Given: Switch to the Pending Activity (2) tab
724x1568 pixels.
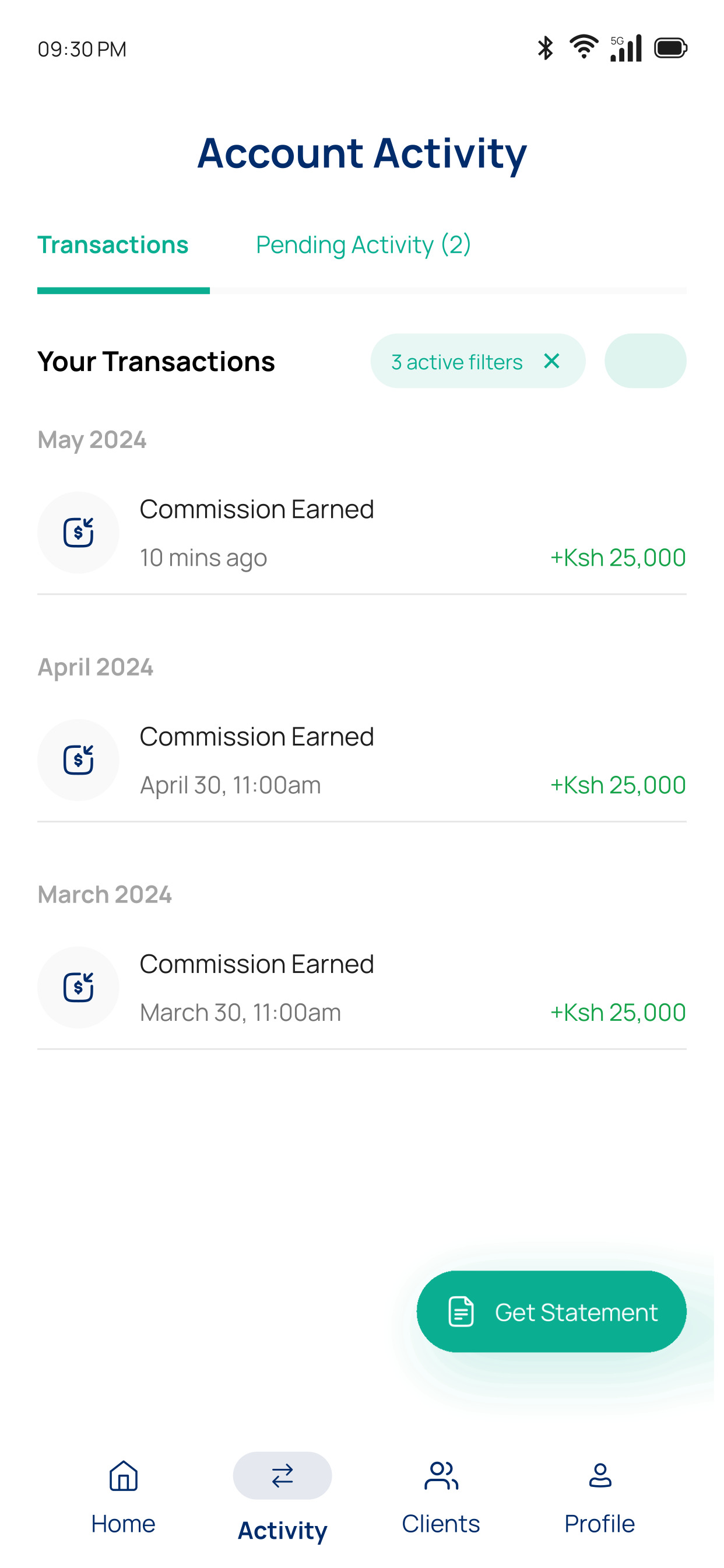Looking at the screenshot, I should (363, 244).
